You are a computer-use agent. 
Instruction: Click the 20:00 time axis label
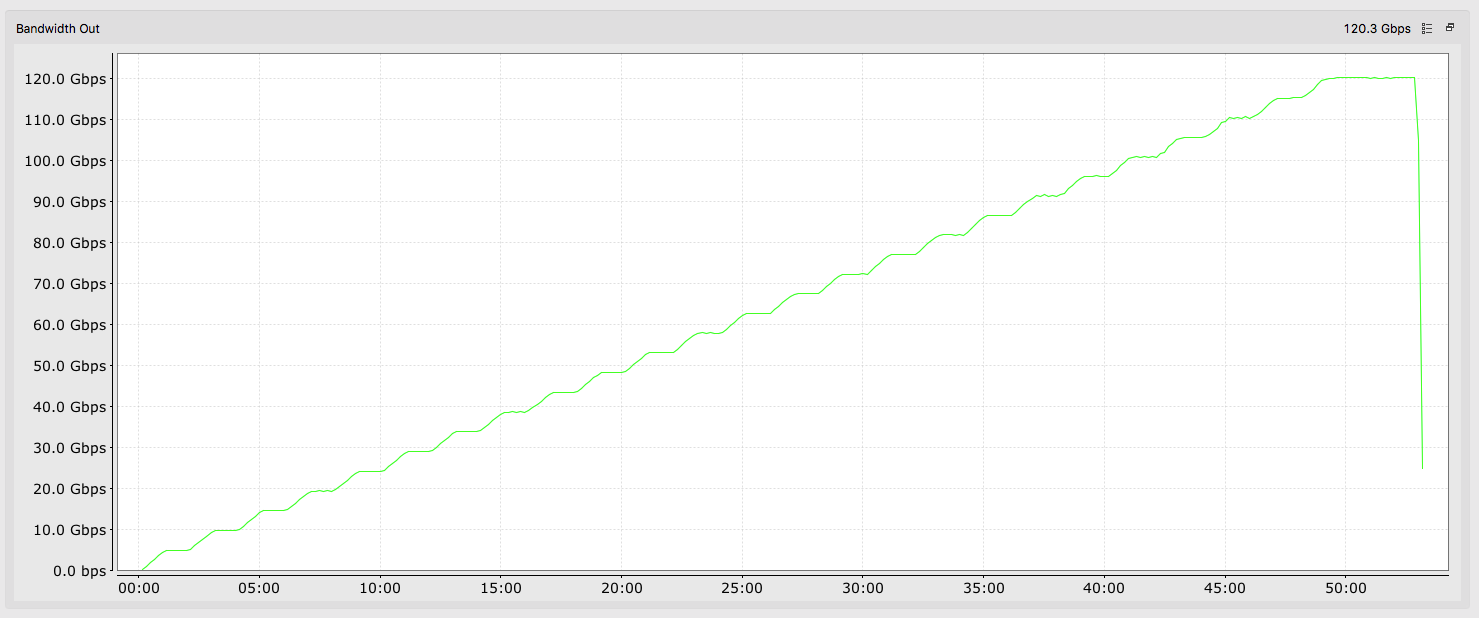pyautogui.click(x=621, y=589)
